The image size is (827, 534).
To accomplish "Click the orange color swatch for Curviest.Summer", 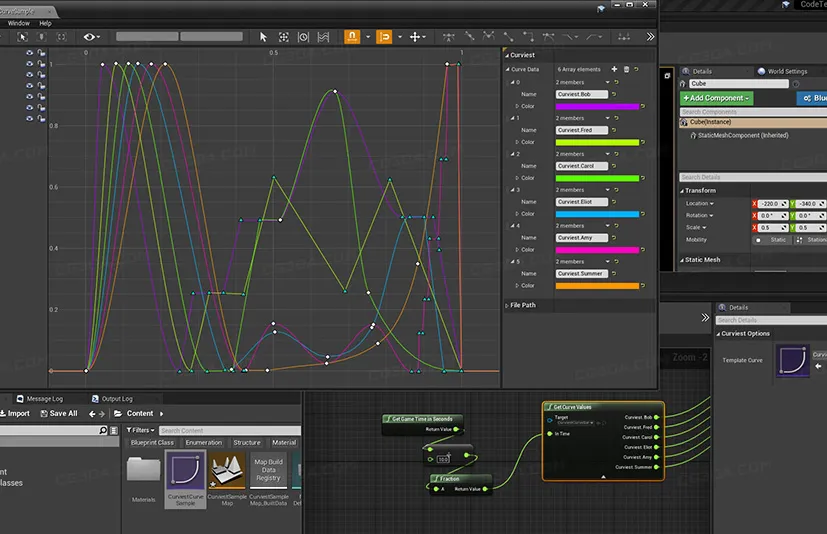I will 597,285.
